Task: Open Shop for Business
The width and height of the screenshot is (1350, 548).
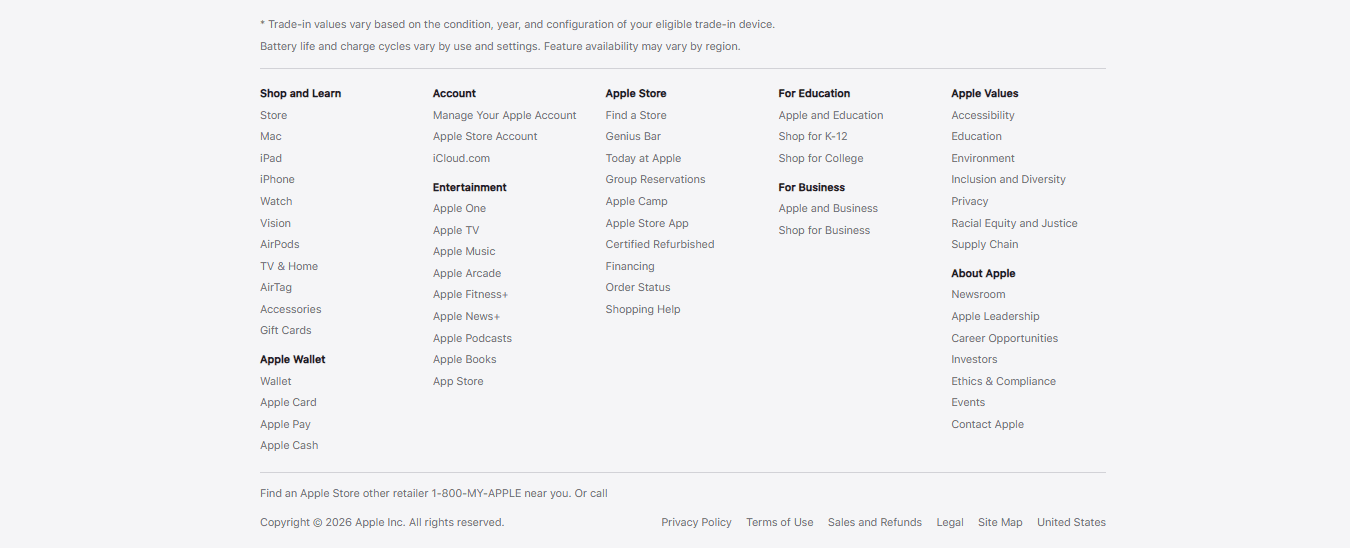Action: pyautogui.click(x=824, y=230)
